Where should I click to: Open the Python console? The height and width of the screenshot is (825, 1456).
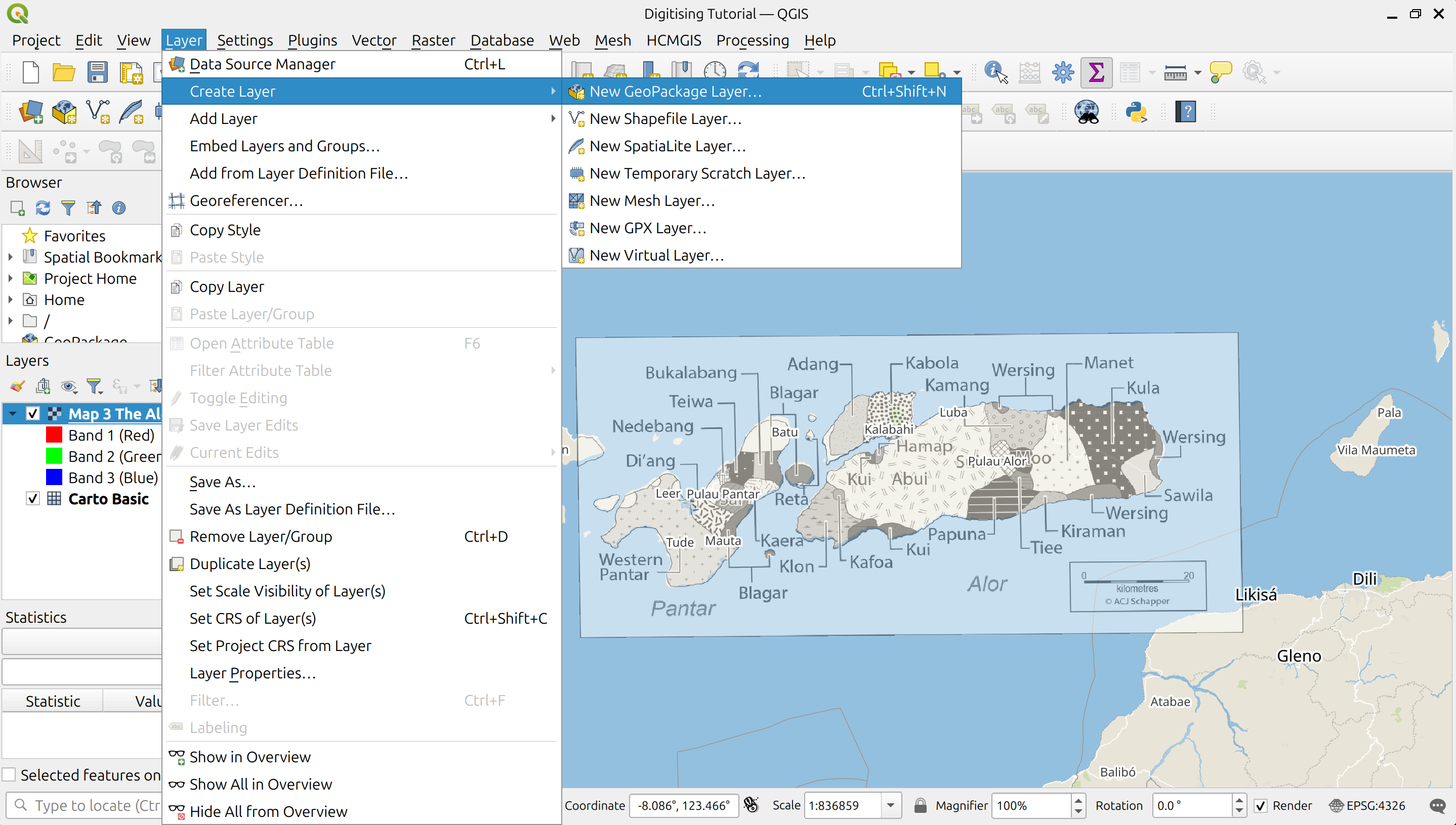[x=1138, y=112]
